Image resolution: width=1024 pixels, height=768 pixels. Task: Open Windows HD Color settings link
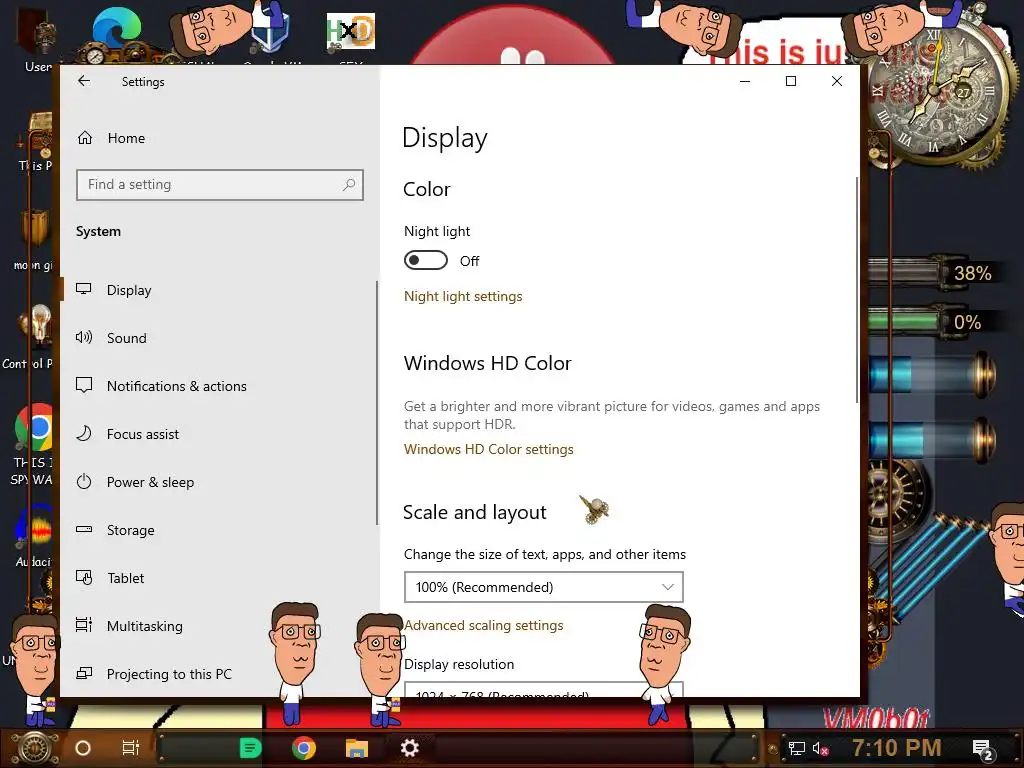(x=488, y=449)
